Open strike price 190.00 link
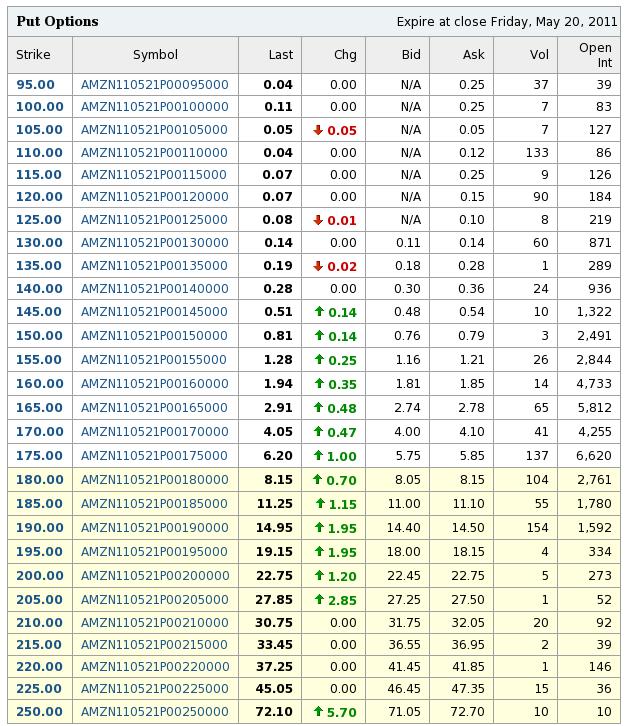The width and height of the screenshot is (628, 726). click(39, 528)
